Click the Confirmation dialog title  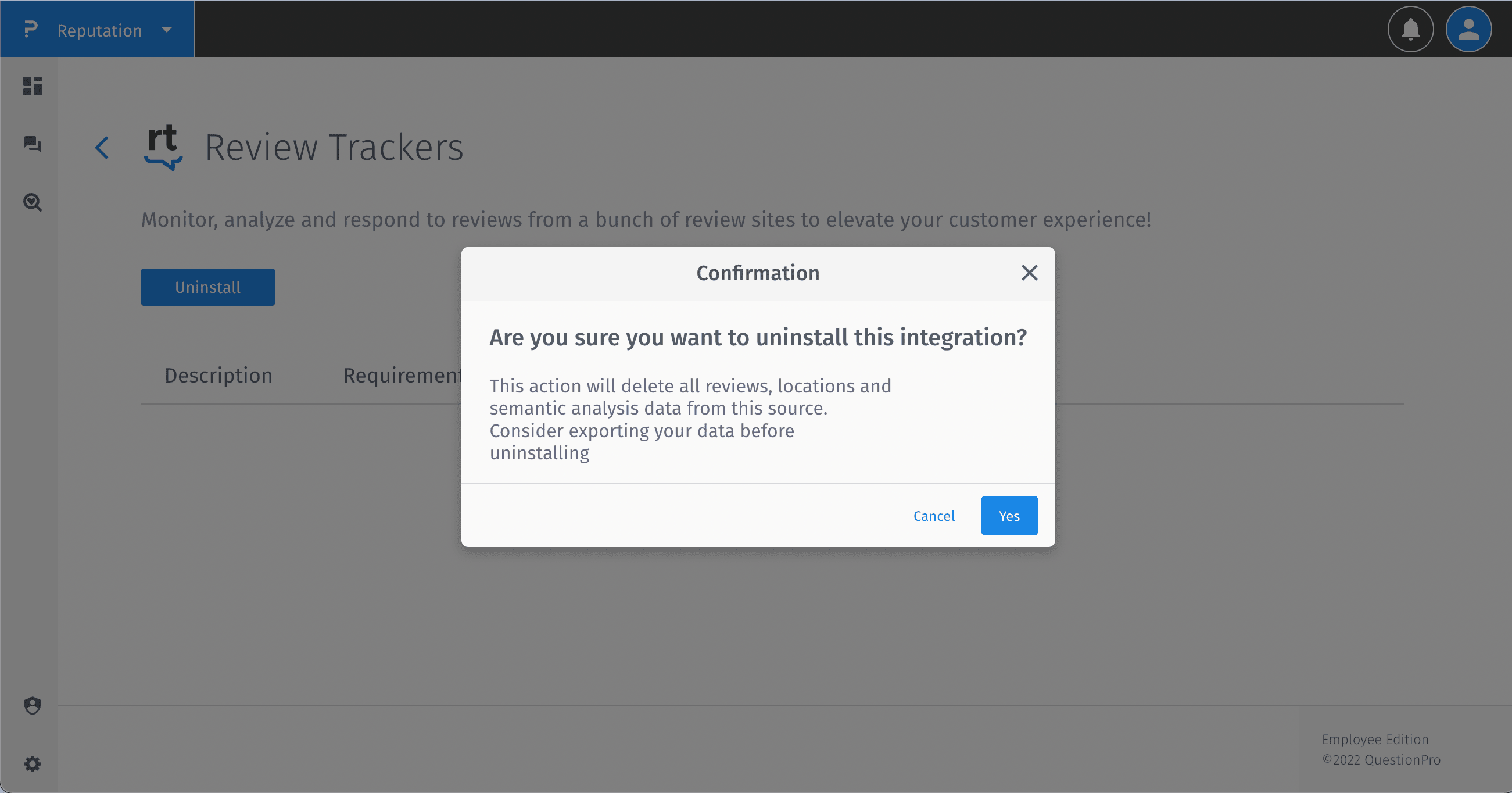[x=757, y=273]
